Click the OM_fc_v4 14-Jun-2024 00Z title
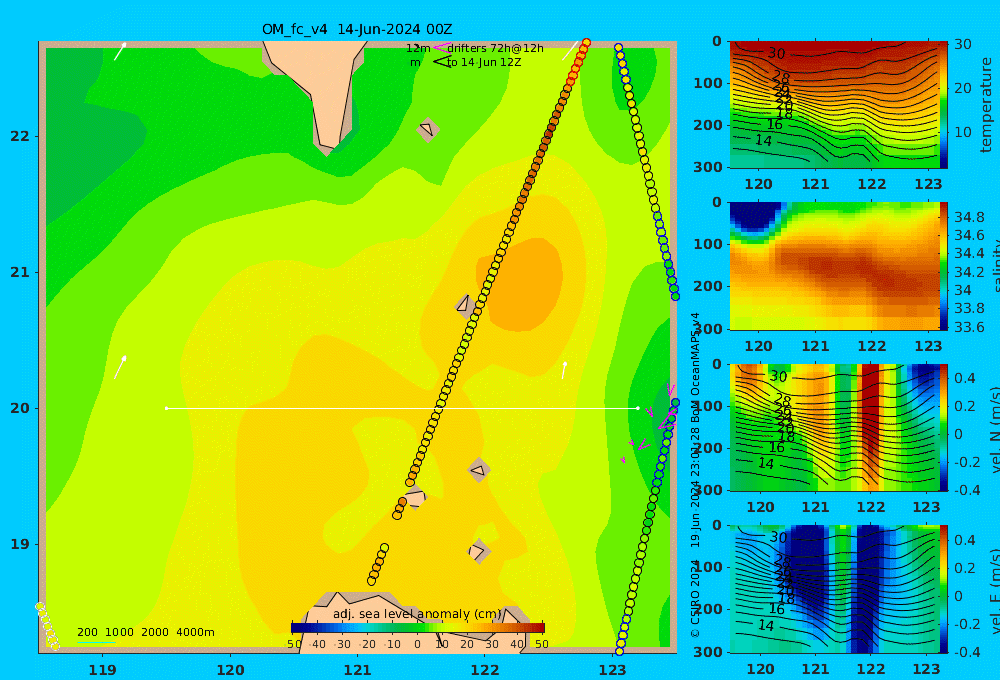1000x680 pixels. [x=357, y=29]
